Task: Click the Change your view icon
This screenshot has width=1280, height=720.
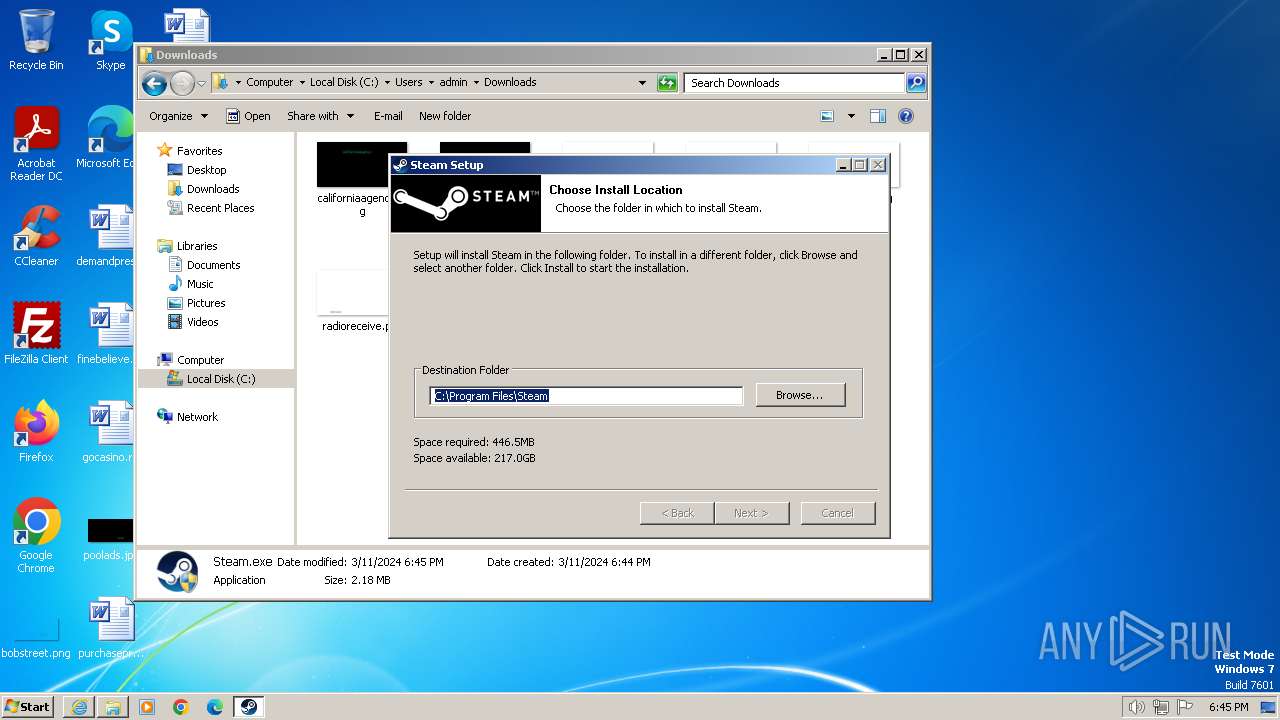Action: (x=827, y=116)
